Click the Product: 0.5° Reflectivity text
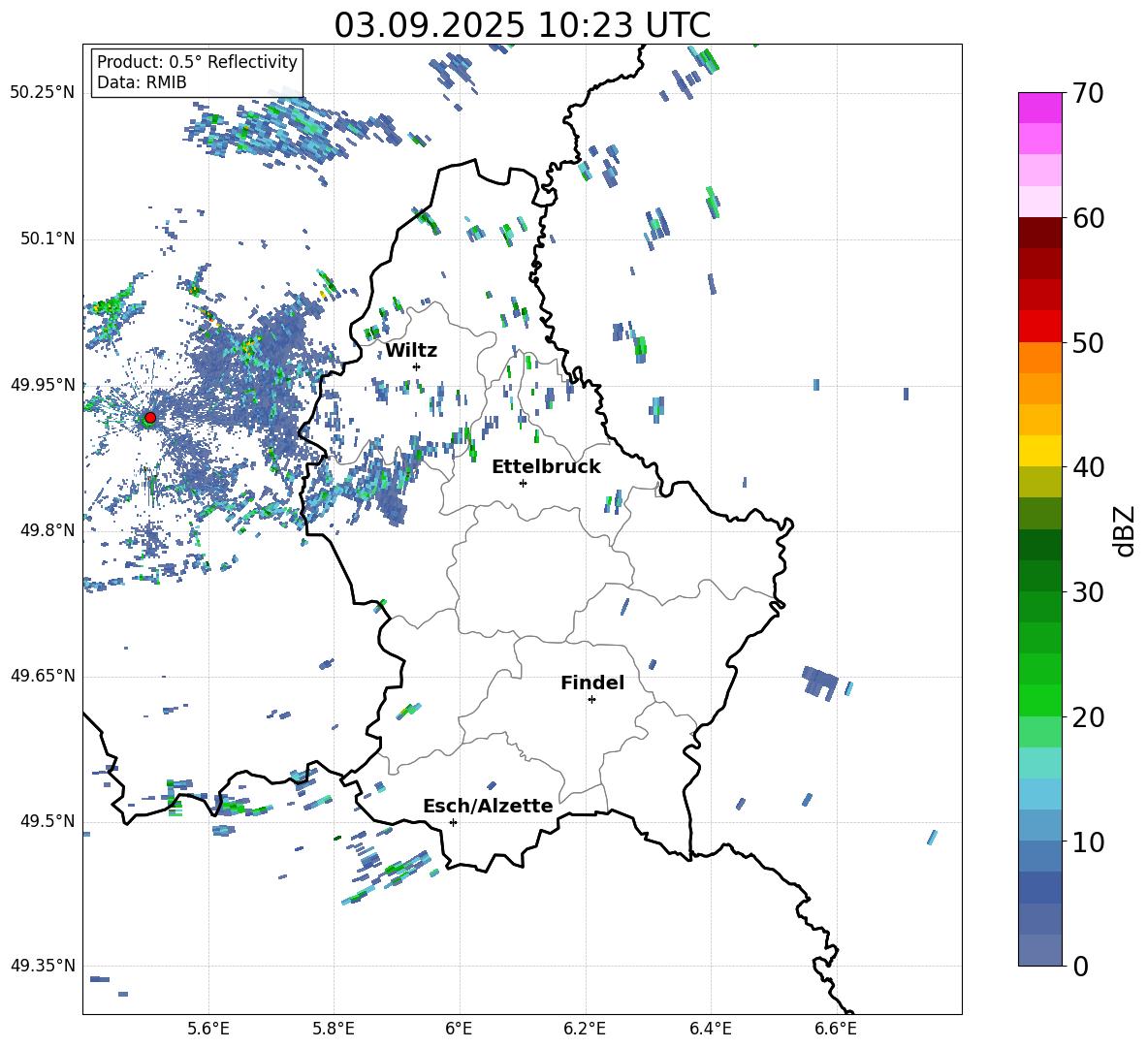The height and width of the screenshot is (1048, 1148). (x=197, y=62)
